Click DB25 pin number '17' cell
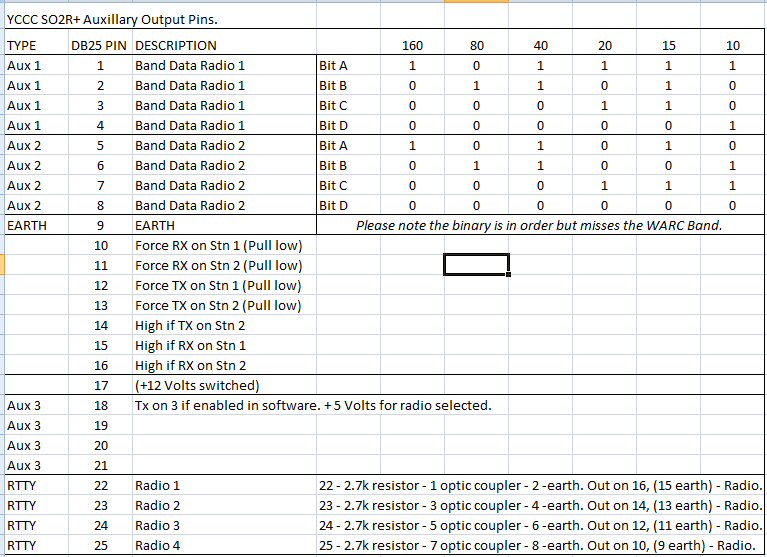This screenshot has width=767, height=557. click(100, 386)
